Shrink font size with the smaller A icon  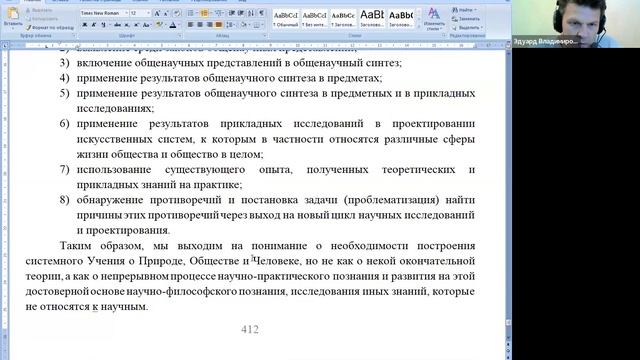coord(166,13)
